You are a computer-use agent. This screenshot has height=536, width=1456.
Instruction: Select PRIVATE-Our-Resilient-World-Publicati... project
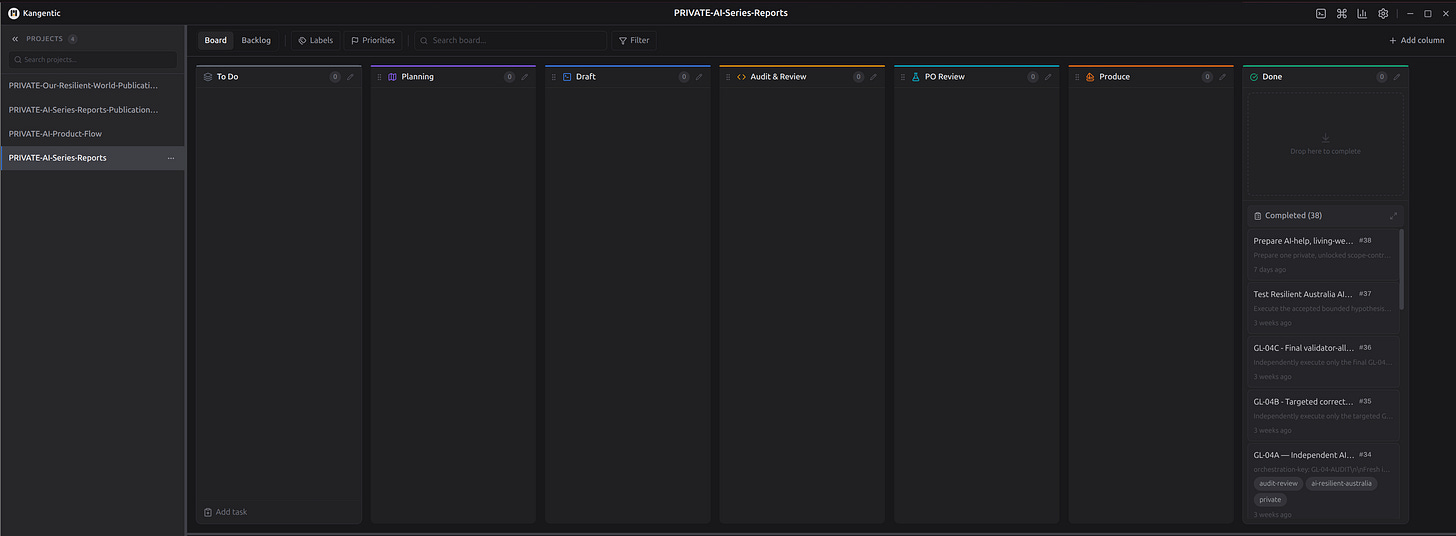point(92,85)
